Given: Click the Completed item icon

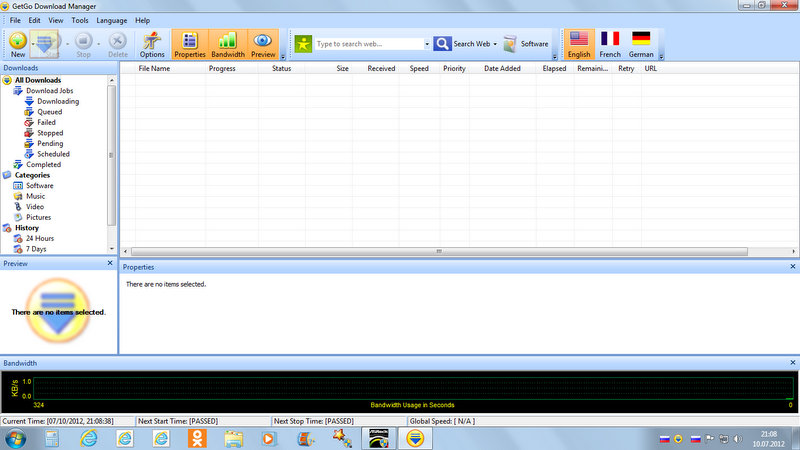Looking at the screenshot, I should pos(18,164).
